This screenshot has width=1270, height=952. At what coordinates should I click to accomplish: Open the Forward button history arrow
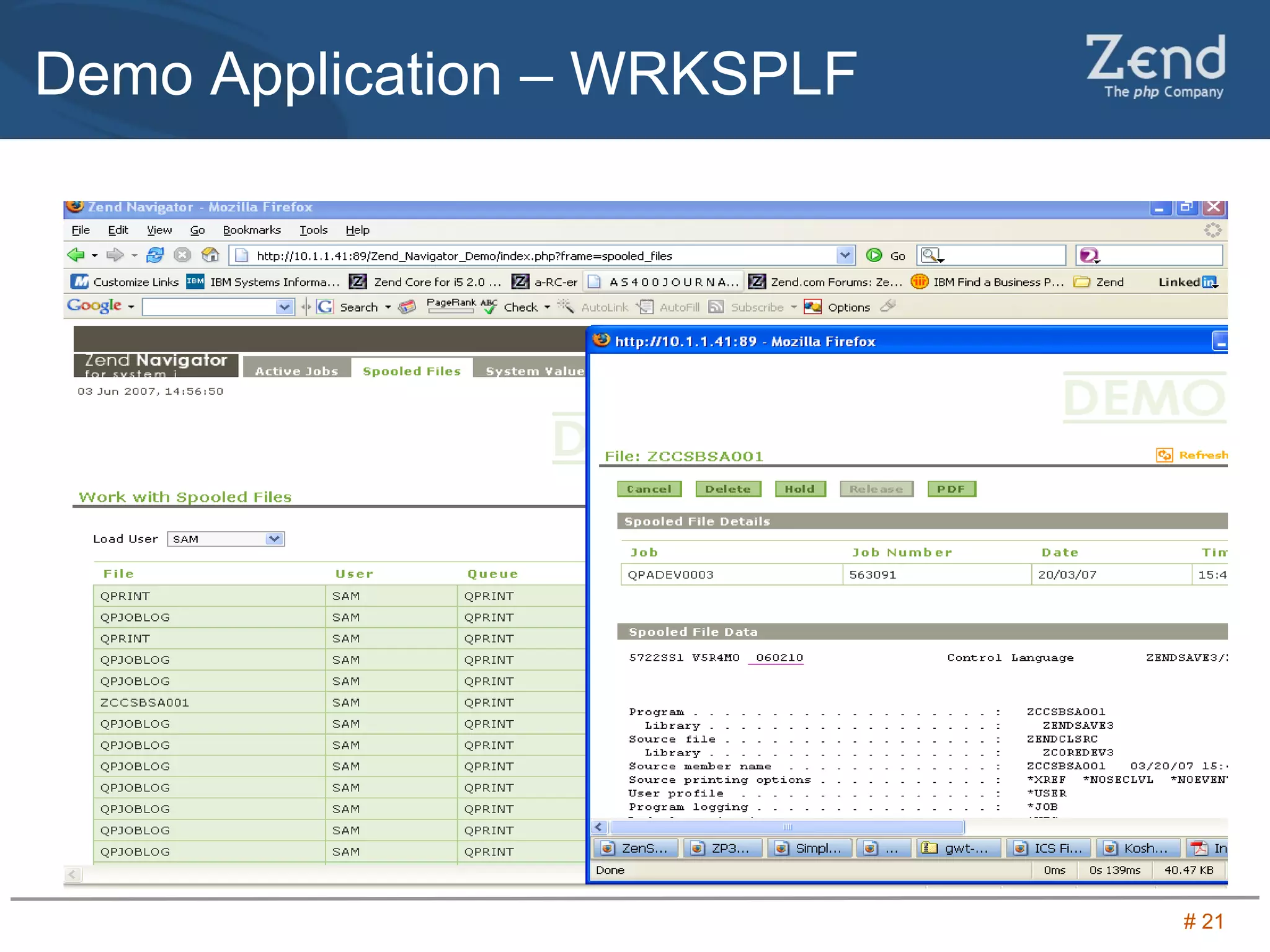134,255
